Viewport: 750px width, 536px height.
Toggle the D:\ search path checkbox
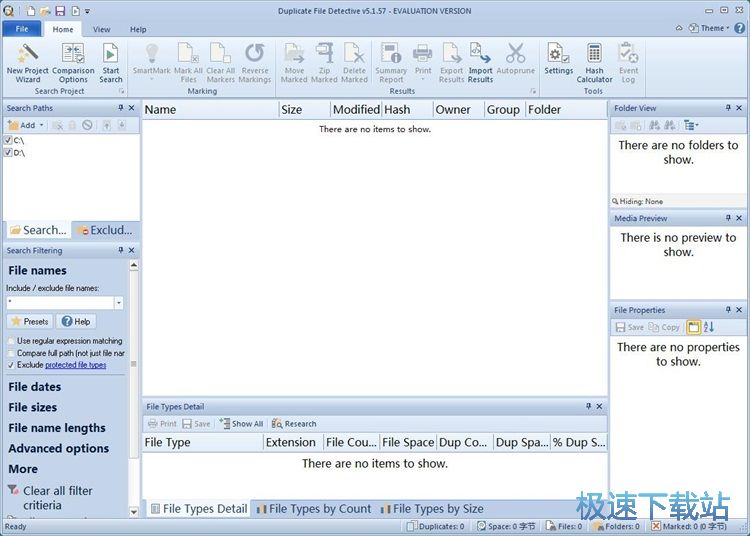pyautogui.click(x=8, y=153)
